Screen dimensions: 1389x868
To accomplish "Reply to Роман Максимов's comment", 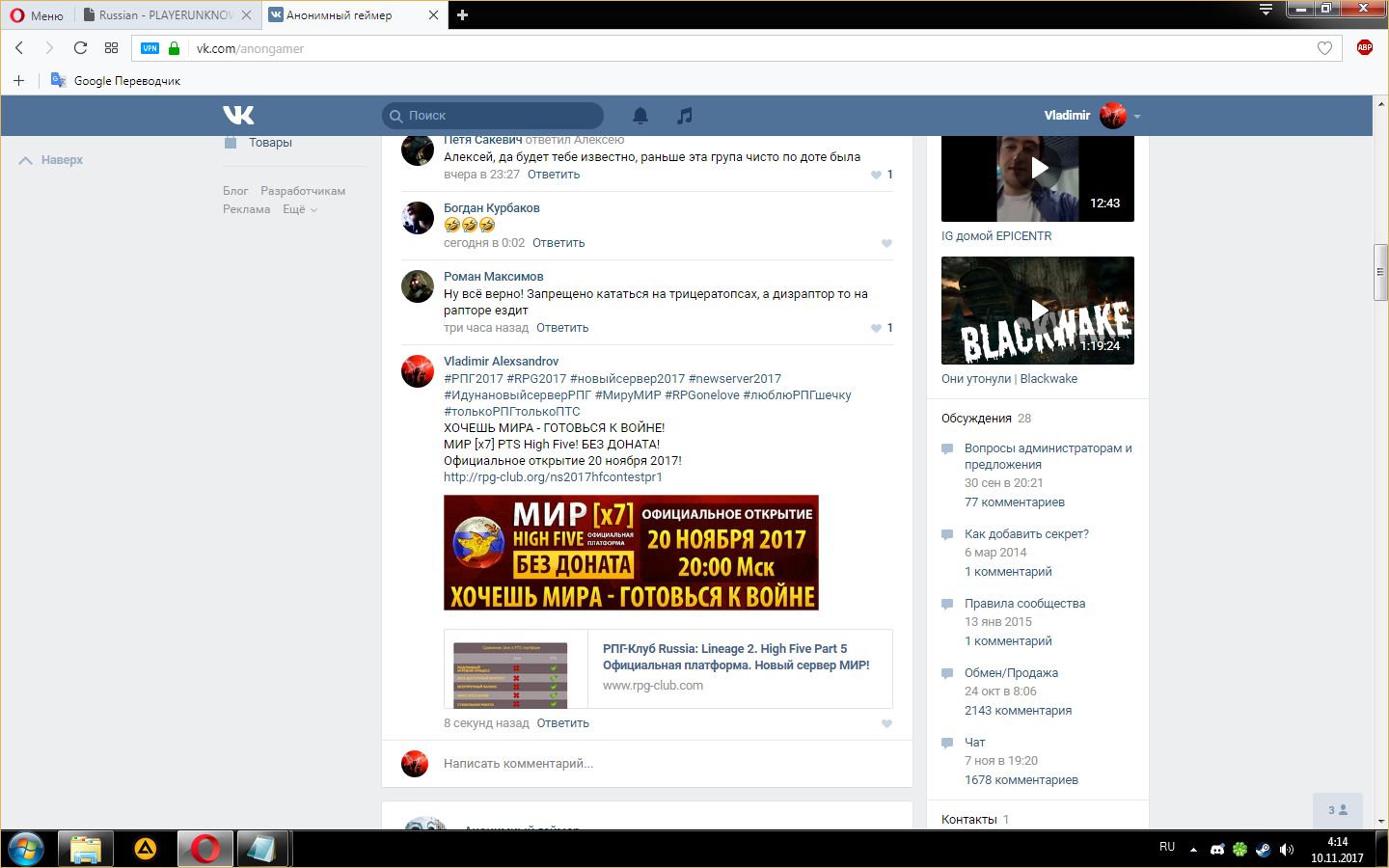I will point(562,328).
